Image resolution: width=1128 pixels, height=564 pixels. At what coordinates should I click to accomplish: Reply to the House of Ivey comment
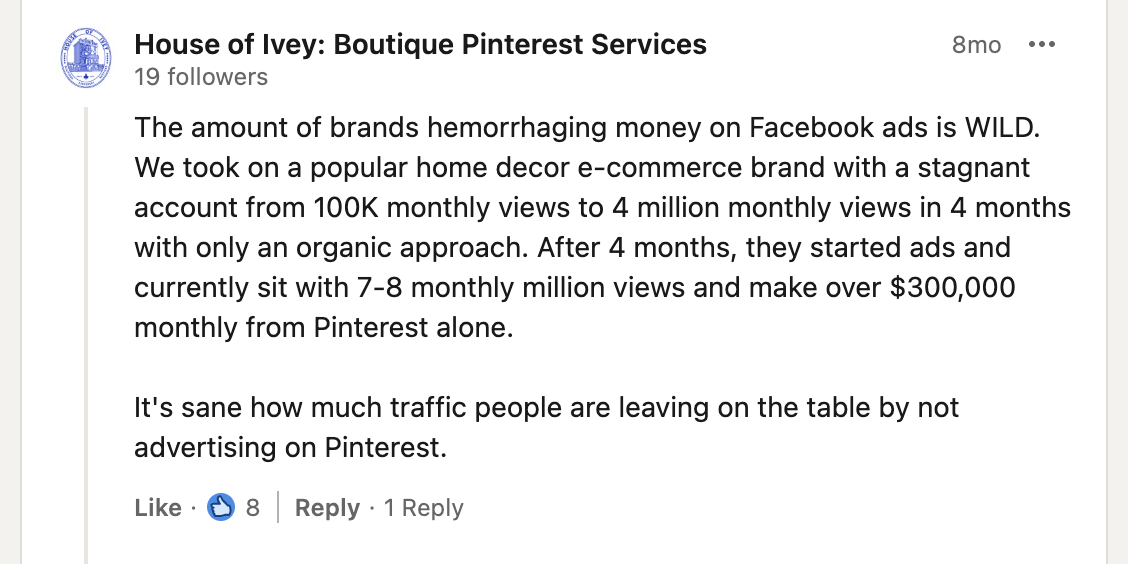point(327,508)
